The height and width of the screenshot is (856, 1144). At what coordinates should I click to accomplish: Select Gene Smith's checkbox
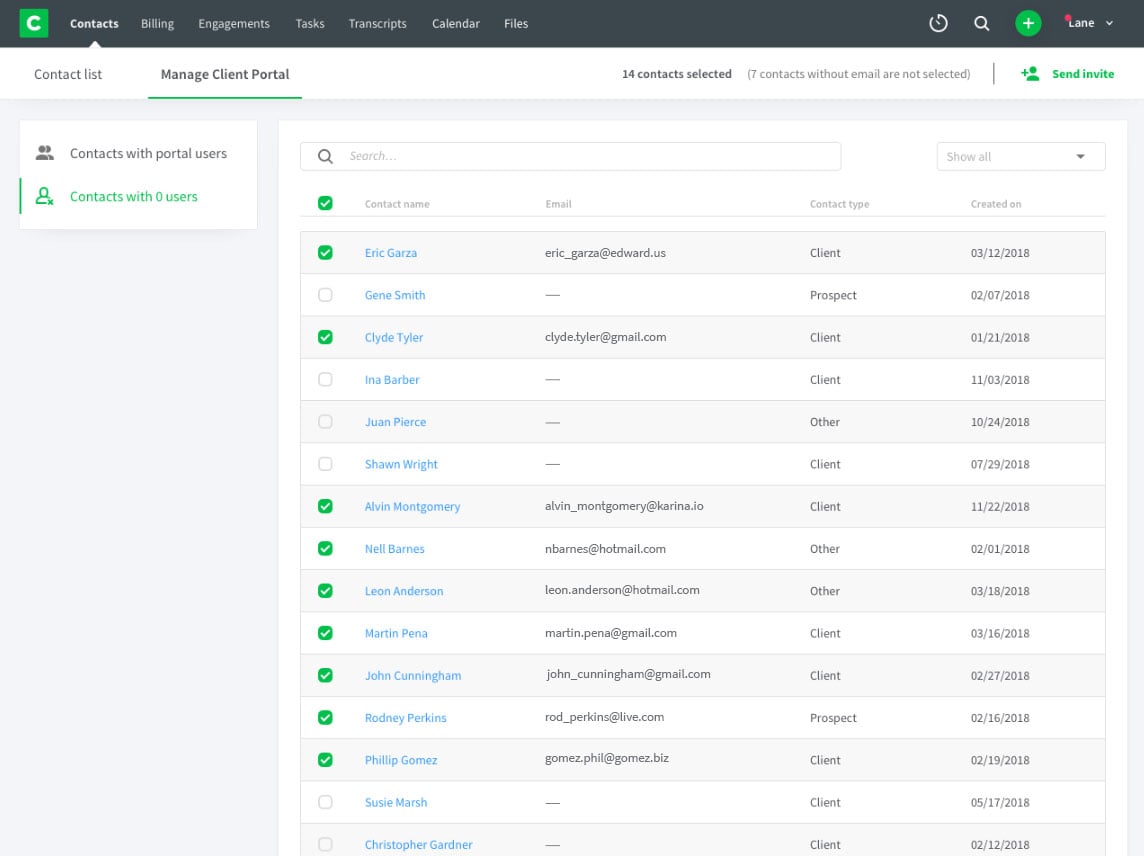coord(325,294)
